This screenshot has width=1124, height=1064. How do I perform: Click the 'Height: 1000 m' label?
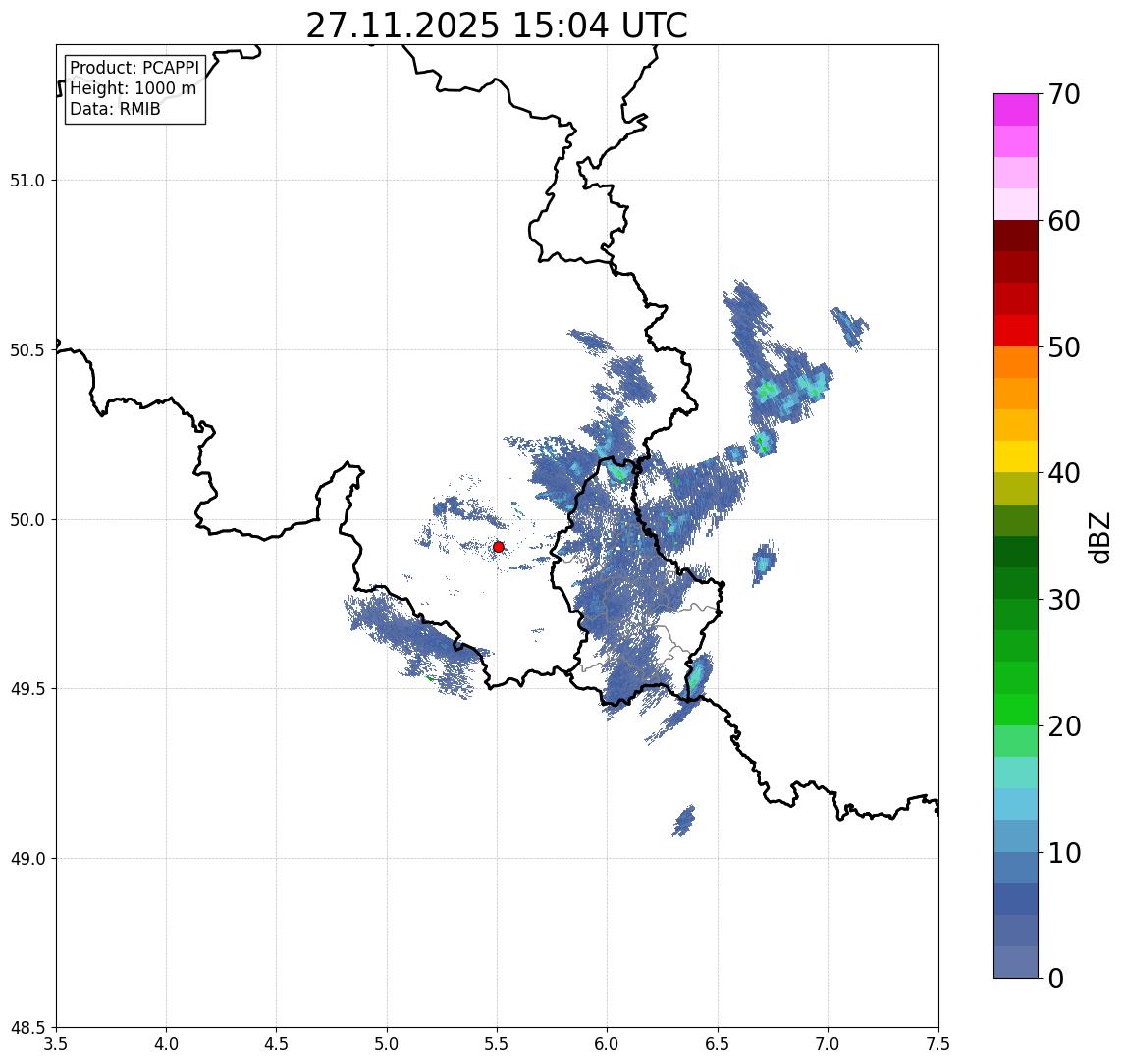(133, 88)
